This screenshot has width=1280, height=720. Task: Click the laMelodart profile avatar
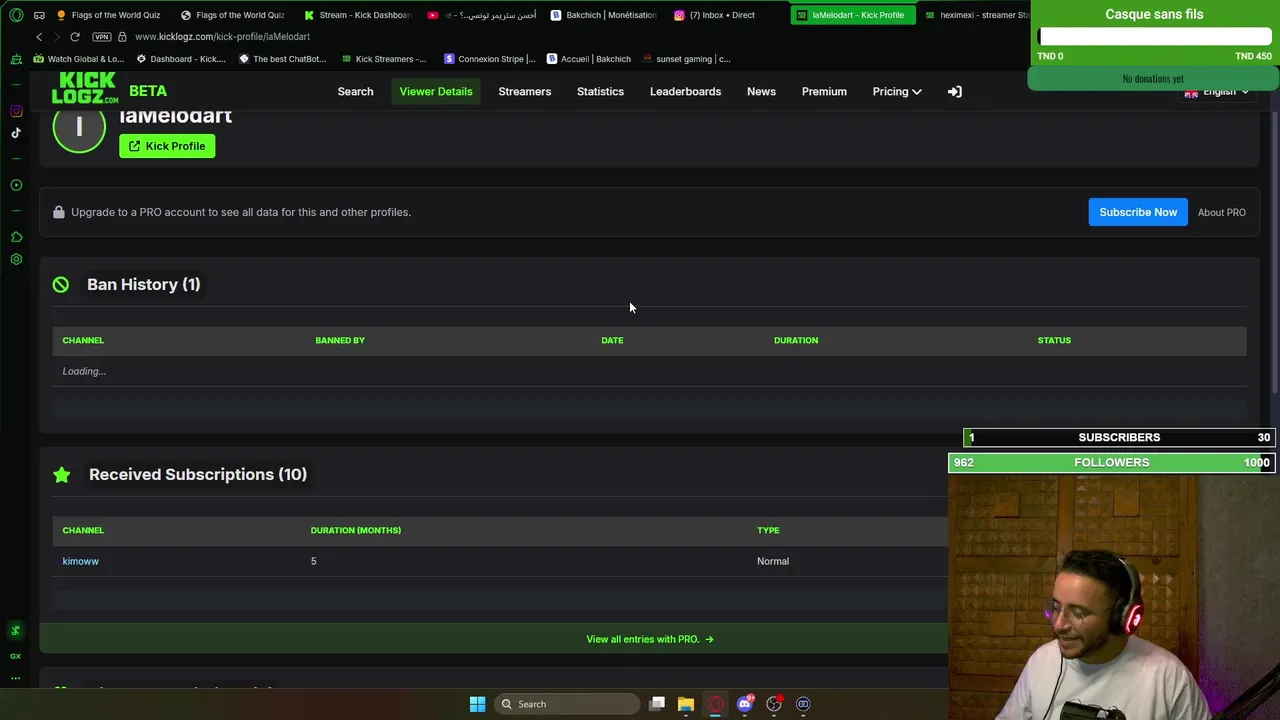pos(79,128)
